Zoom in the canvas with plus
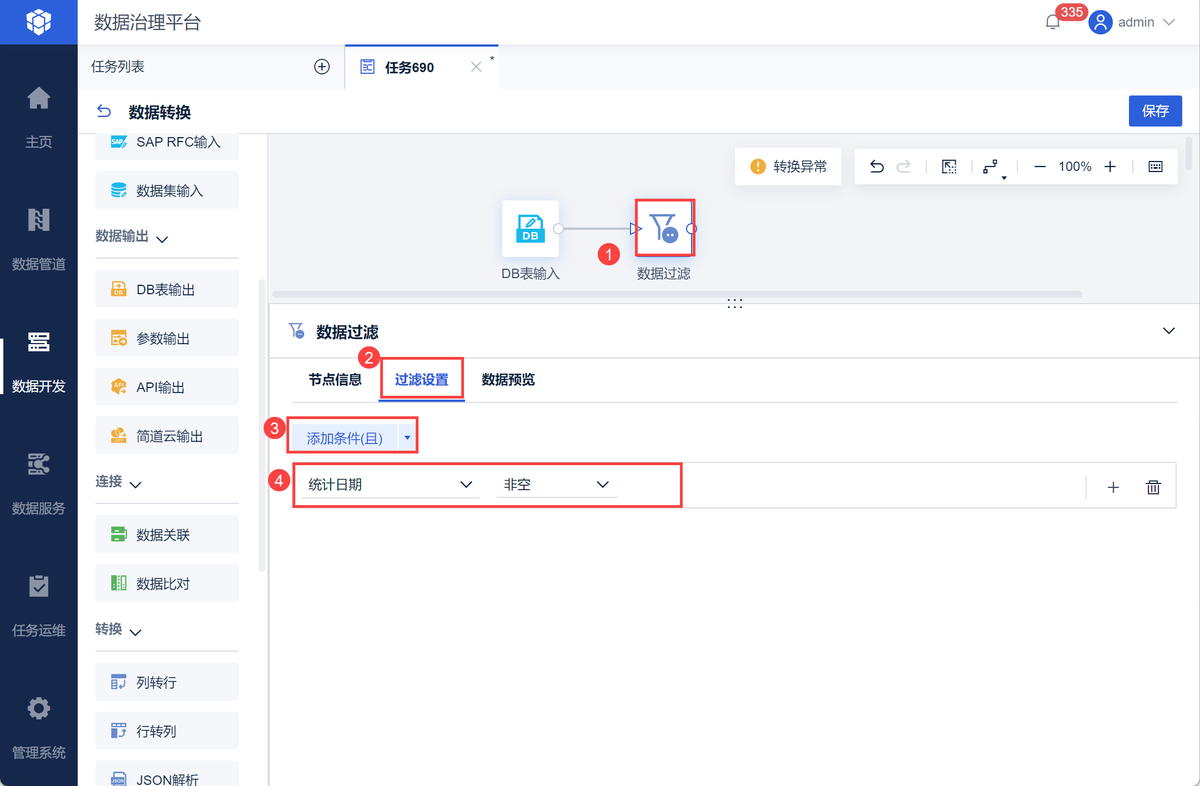This screenshot has height=786, width=1200. pyautogui.click(x=1110, y=167)
